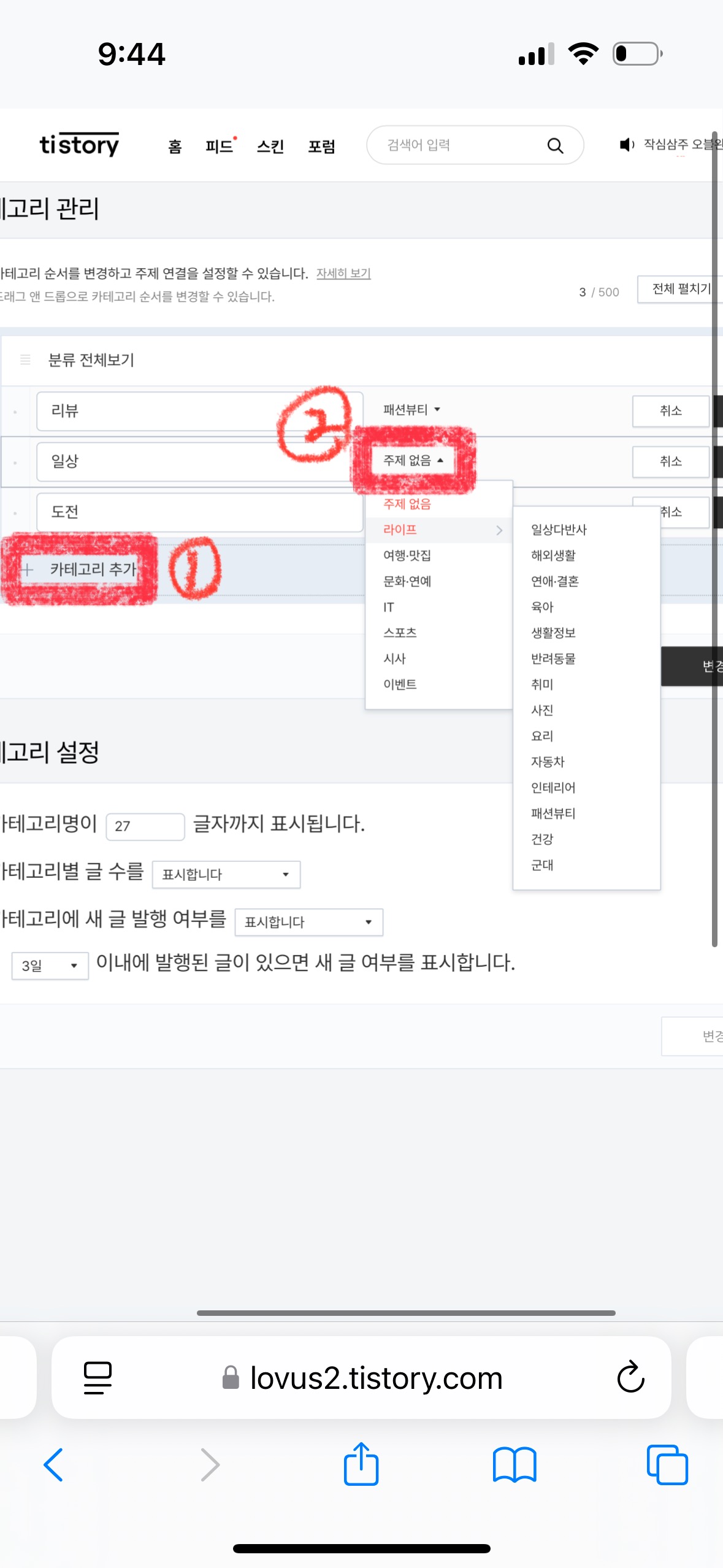Image resolution: width=723 pixels, height=1568 pixels.
Task: Click the 분류 전체보기 row
Action: point(362,360)
